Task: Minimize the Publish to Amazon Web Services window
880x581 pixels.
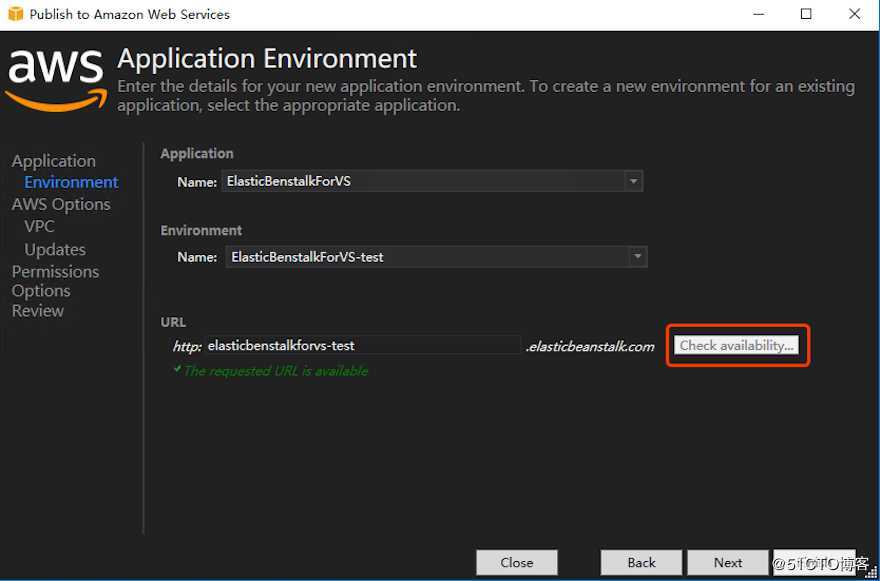Action: (758, 14)
